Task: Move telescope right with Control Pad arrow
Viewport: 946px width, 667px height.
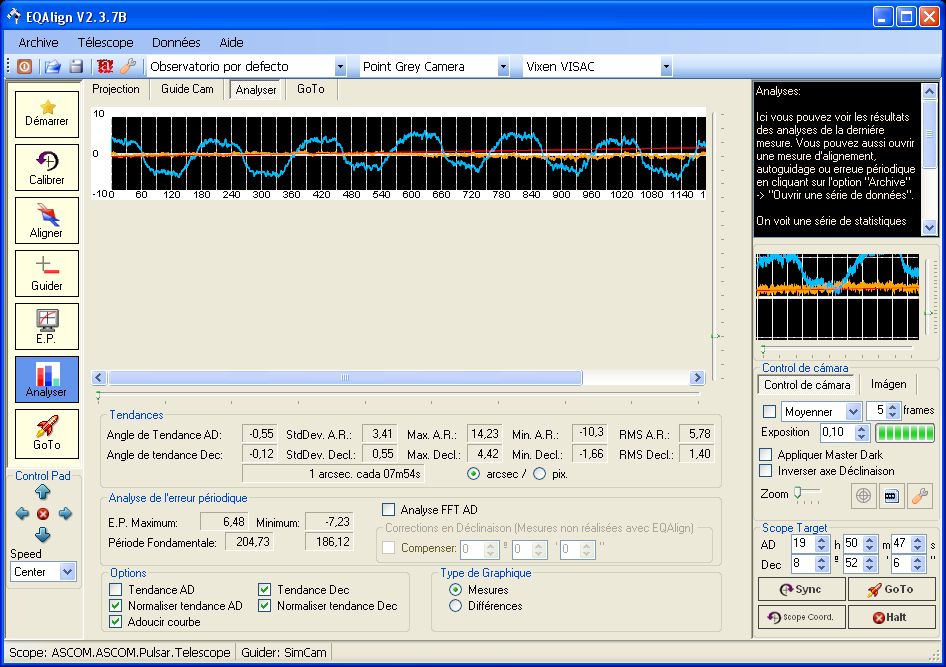Action: point(65,513)
